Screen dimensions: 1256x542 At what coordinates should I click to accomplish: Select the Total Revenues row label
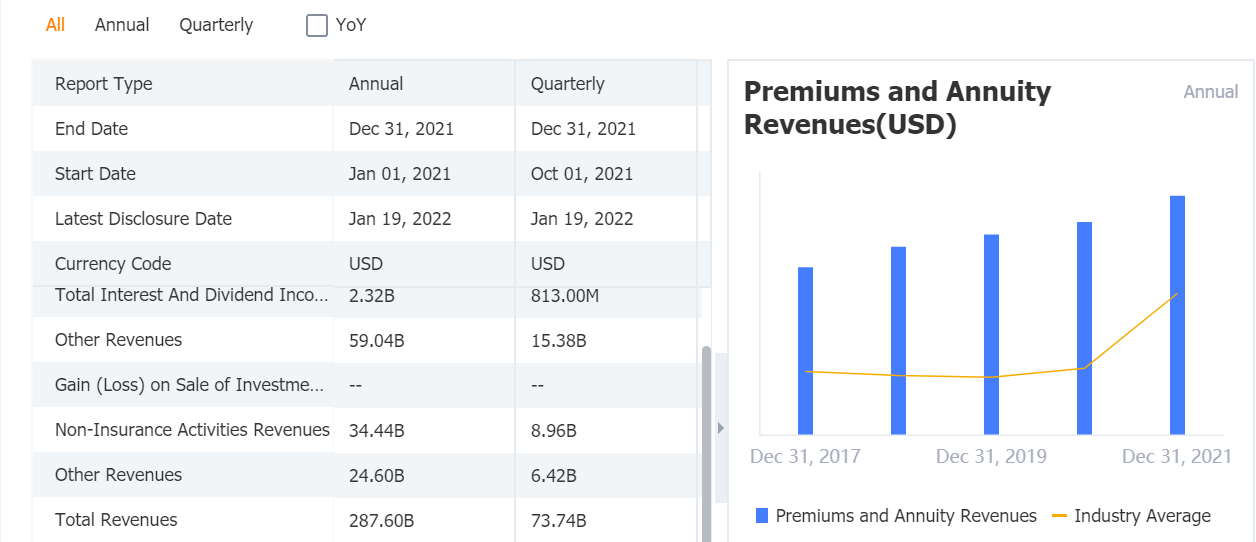(116, 520)
